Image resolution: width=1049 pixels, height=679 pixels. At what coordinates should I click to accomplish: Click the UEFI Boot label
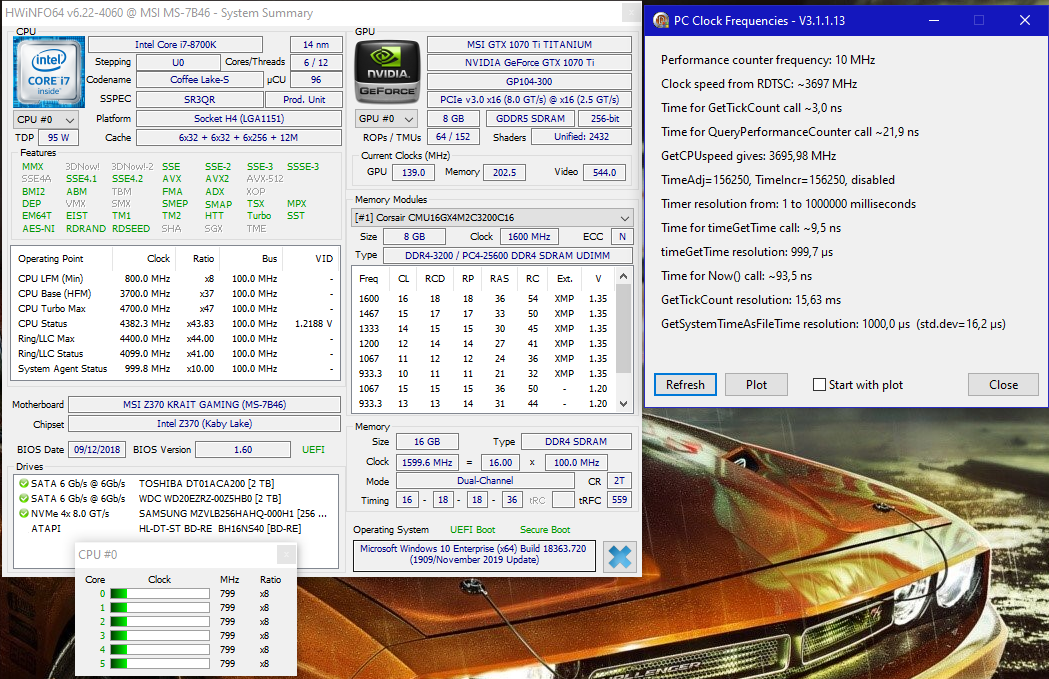(x=472, y=530)
